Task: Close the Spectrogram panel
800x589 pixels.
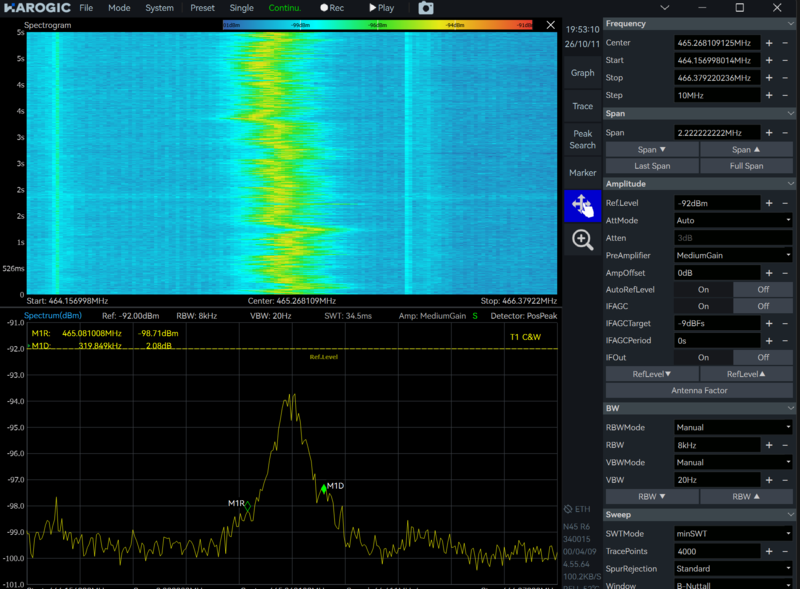Action: coord(551,25)
